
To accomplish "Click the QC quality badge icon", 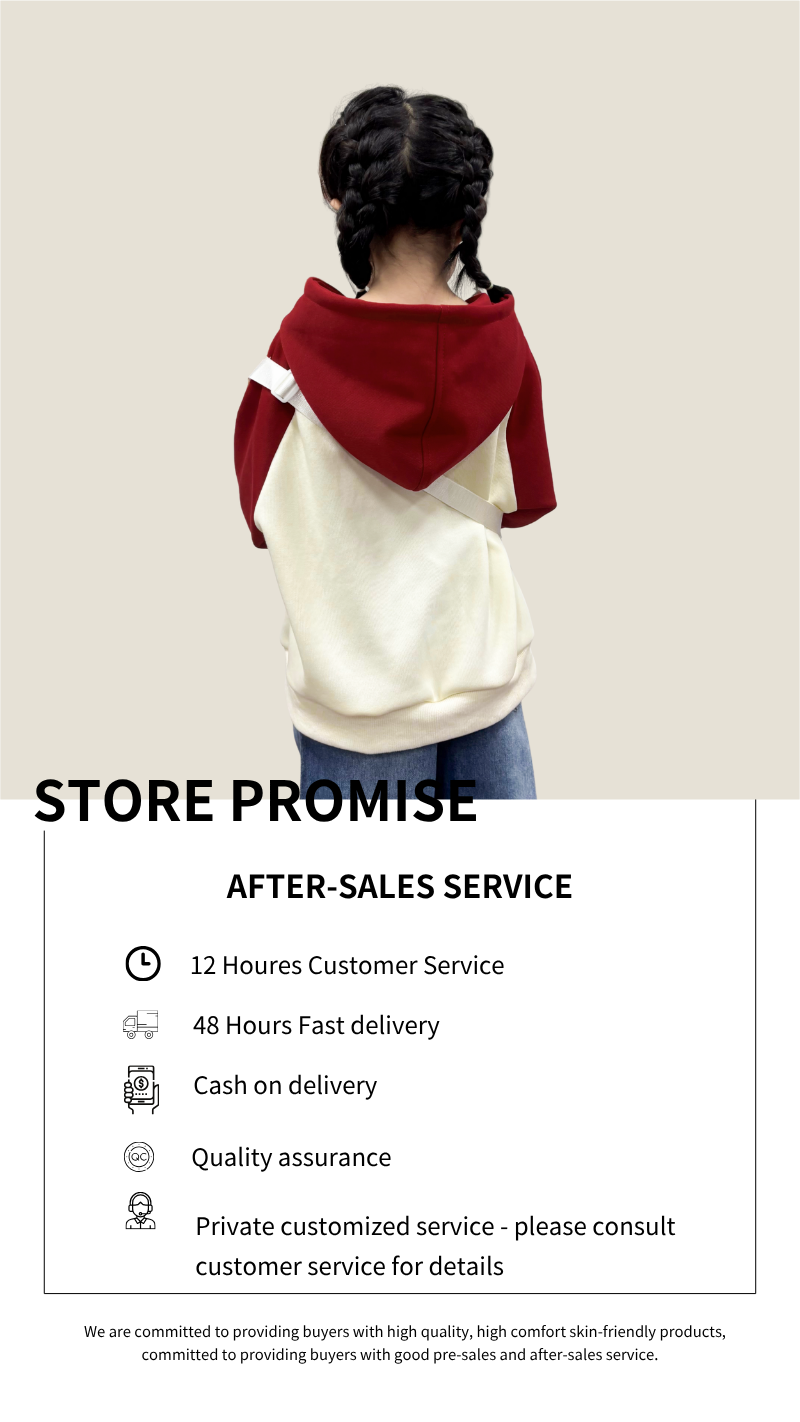I will [x=139, y=1157].
